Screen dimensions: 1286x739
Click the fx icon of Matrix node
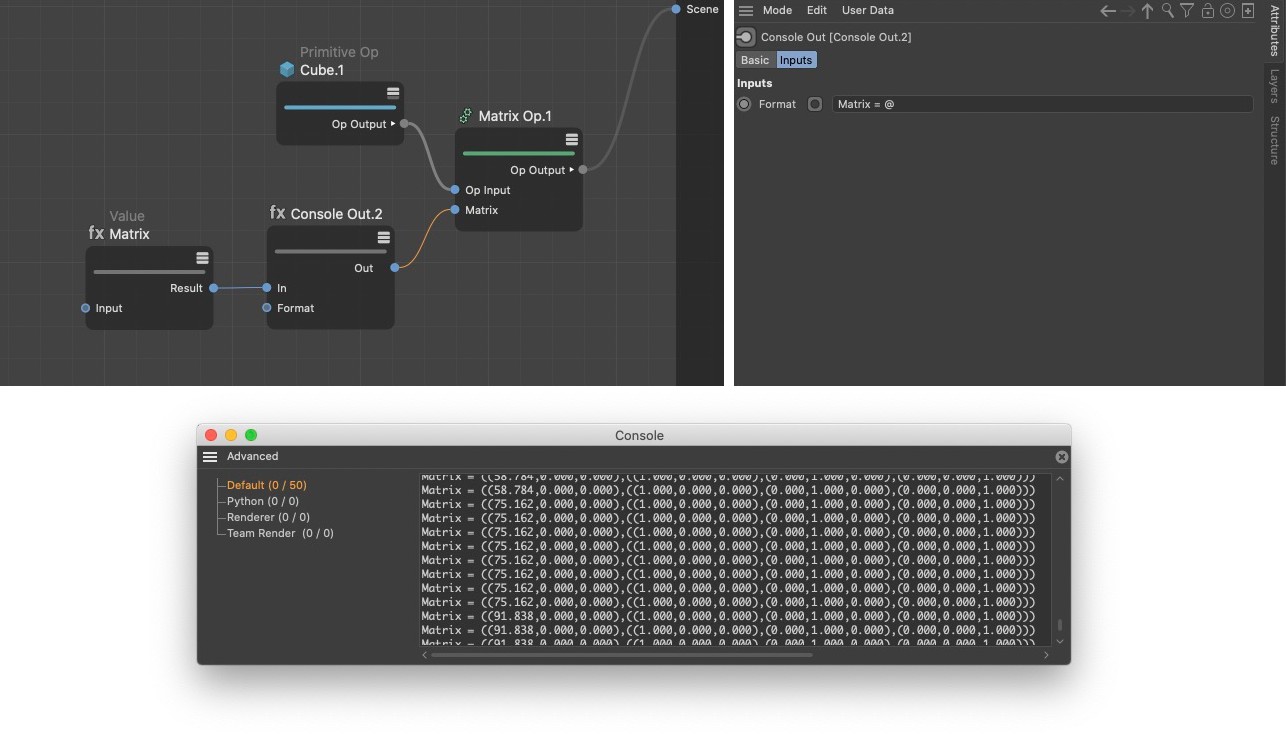[96, 233]
